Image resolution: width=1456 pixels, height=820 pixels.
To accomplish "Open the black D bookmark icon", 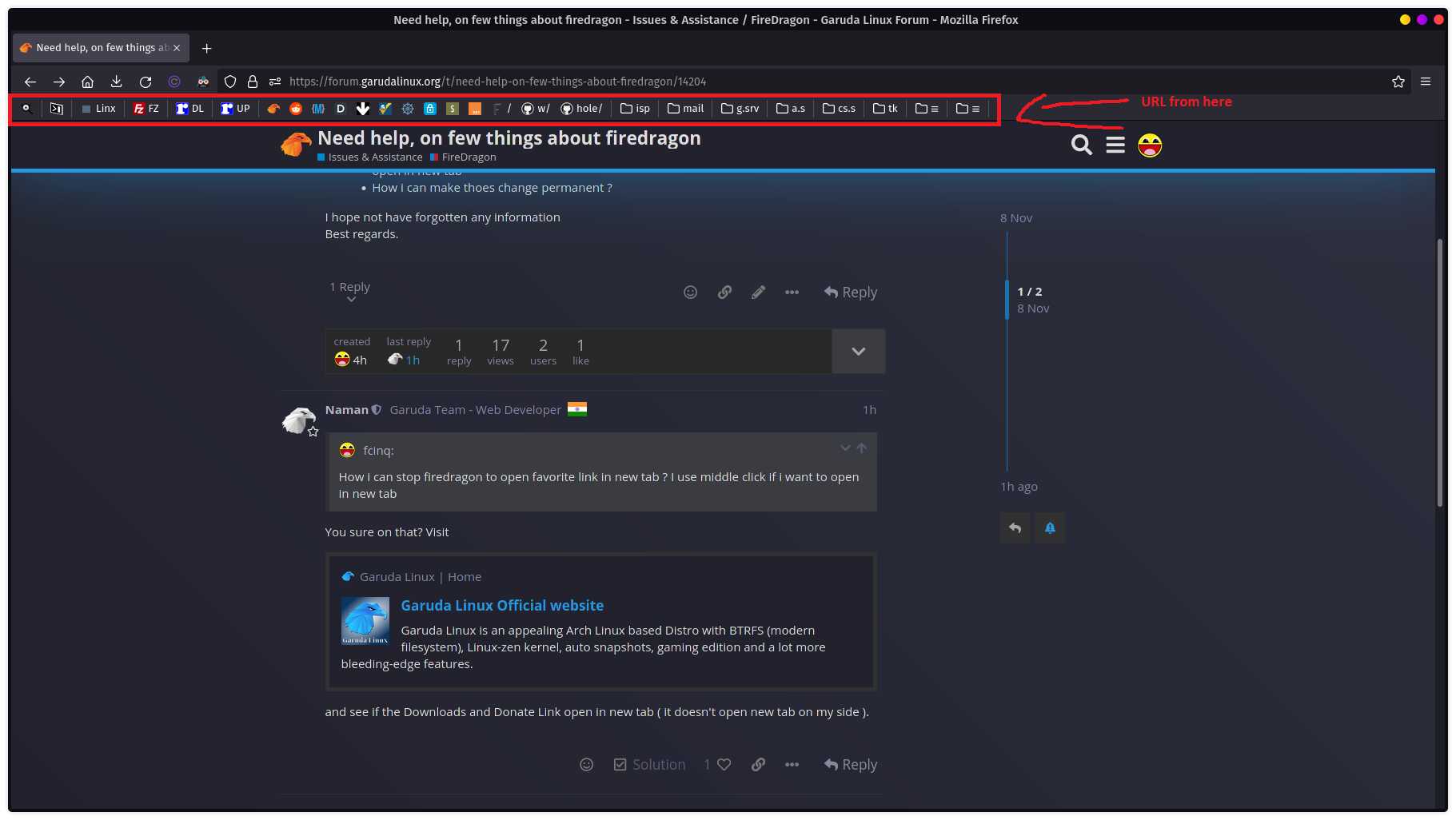I will [341, 109].
